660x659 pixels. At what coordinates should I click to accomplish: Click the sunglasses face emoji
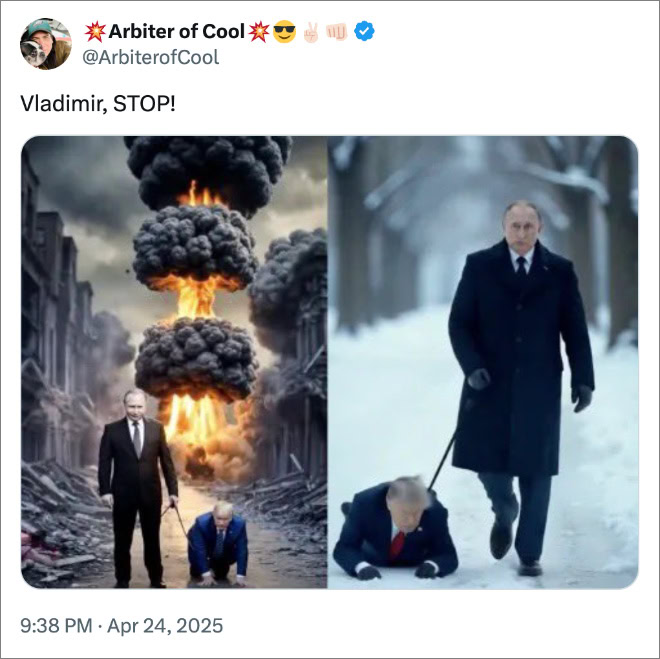[x=283, y=32]
